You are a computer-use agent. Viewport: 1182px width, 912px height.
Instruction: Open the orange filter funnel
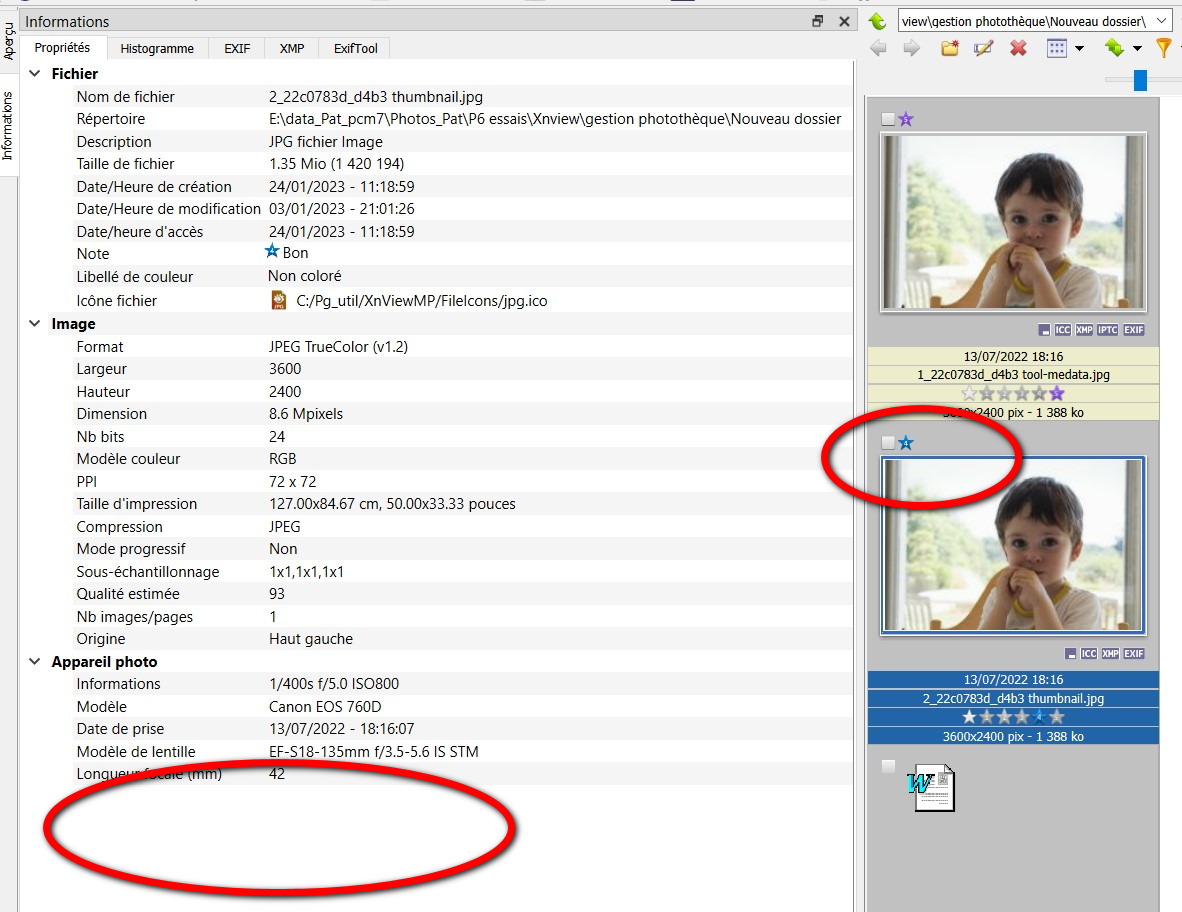coord(1164,48)
